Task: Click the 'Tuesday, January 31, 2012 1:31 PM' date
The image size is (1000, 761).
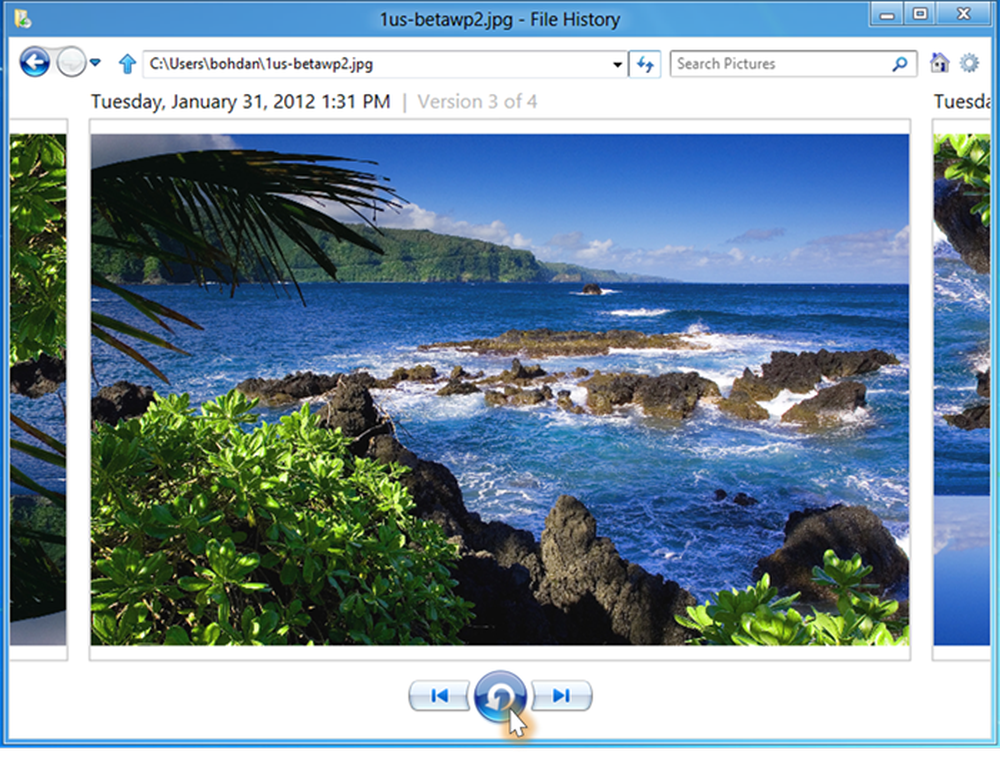Action: click(x=240, y=101)
